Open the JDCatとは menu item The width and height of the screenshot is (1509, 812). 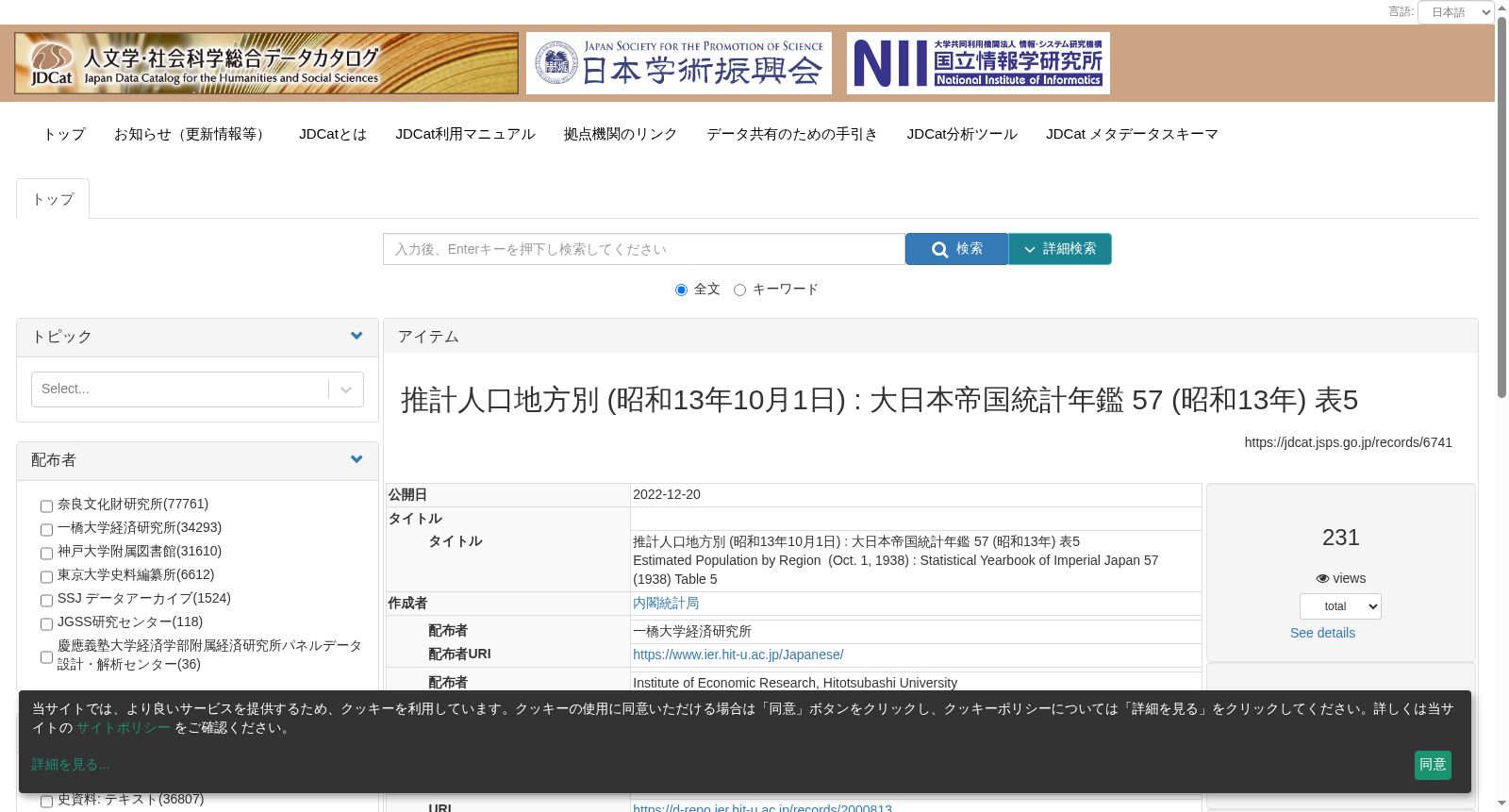click(333, 134)
